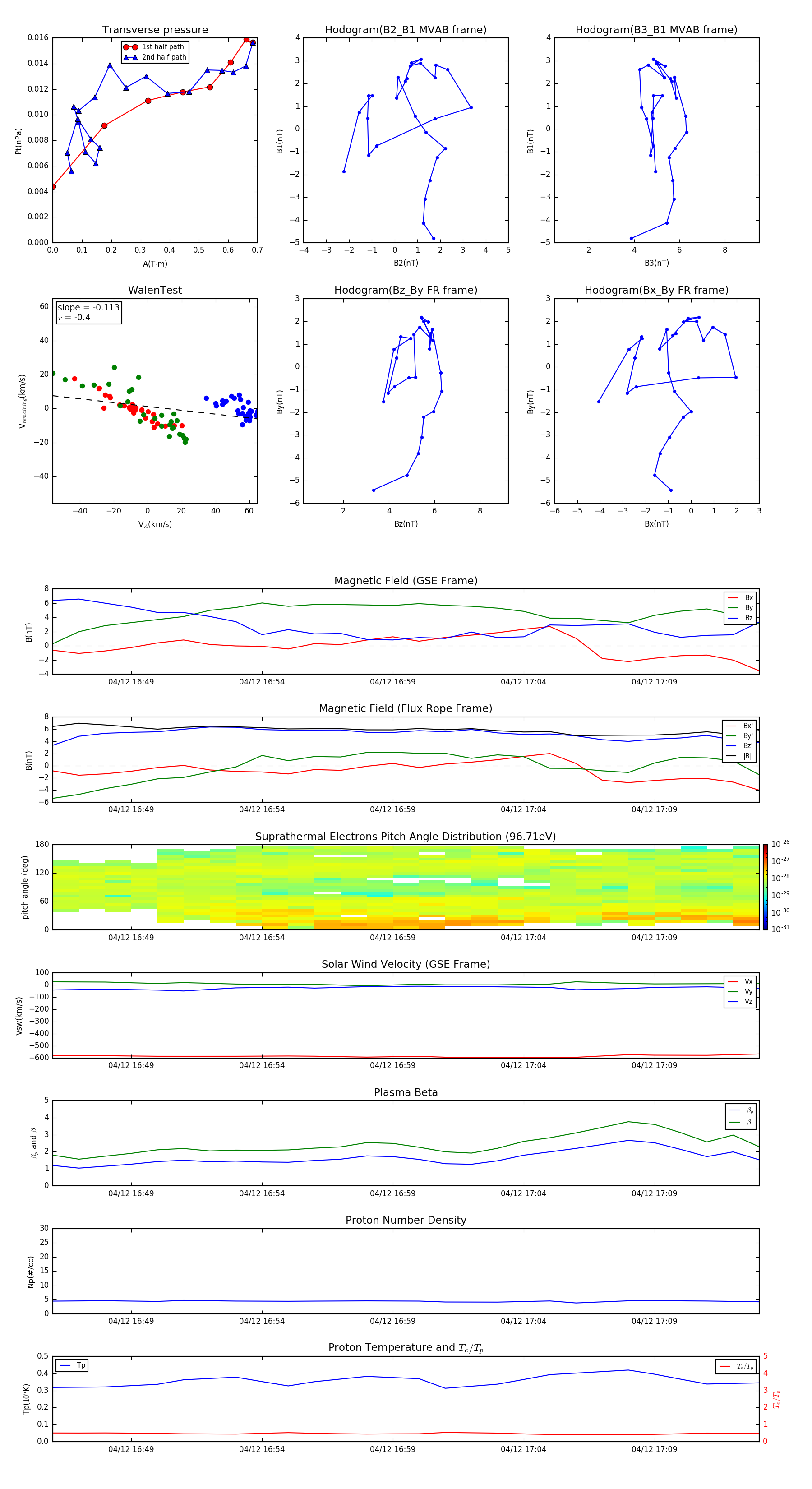
Task: Select the Bx' entry in the Flux Rope legend
Action: pyautogui.click(x=739, y=726)
